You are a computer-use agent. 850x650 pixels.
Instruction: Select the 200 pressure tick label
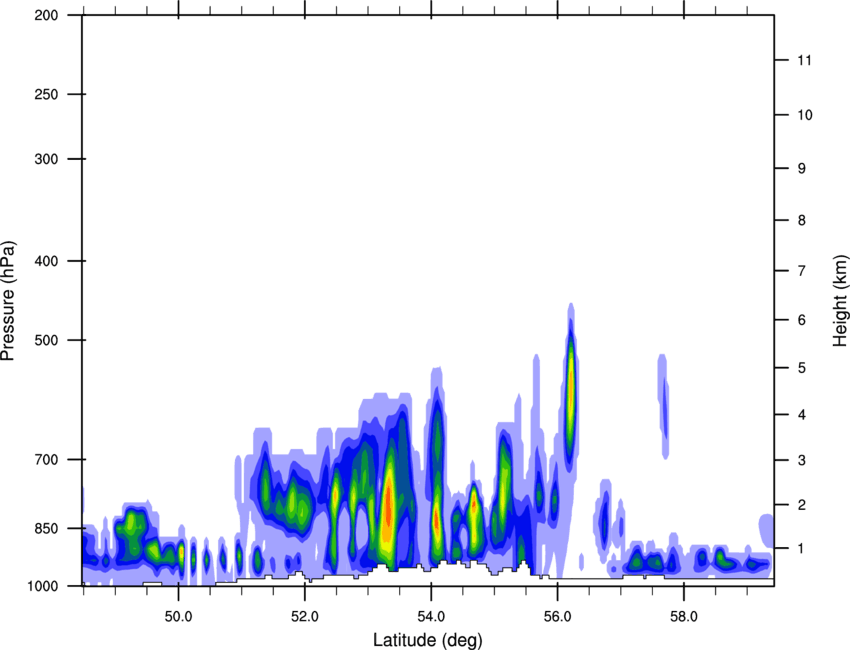tap(46, 15)
